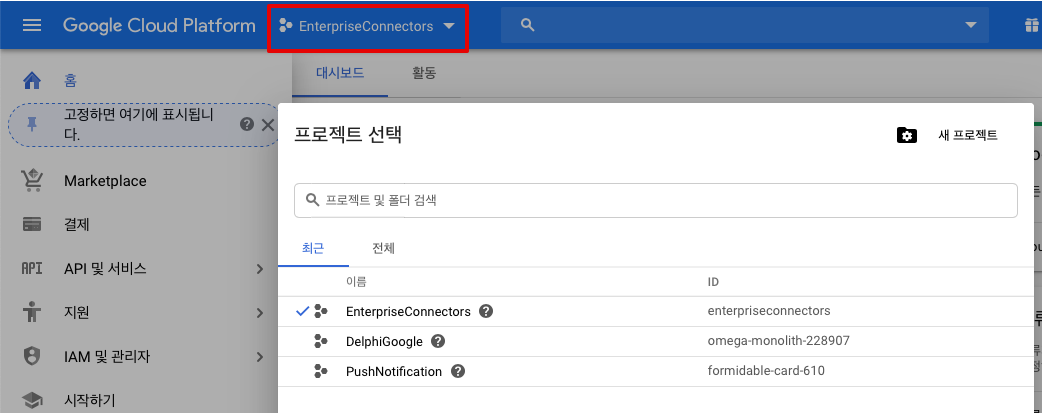
Task: Click the home icon in the sidebar
Action: coord(32,80)
